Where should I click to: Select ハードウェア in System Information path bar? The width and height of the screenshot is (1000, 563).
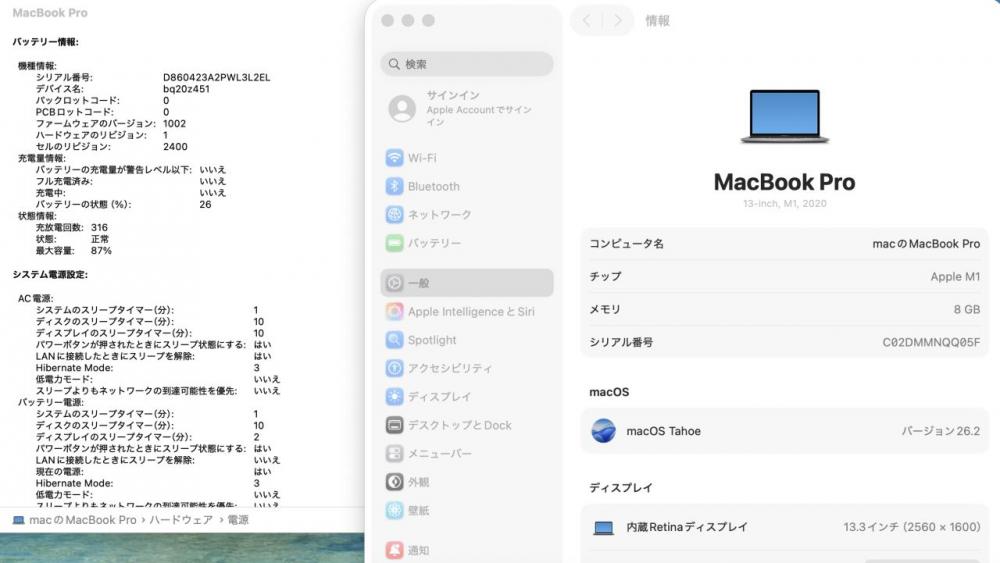point(180,520)
